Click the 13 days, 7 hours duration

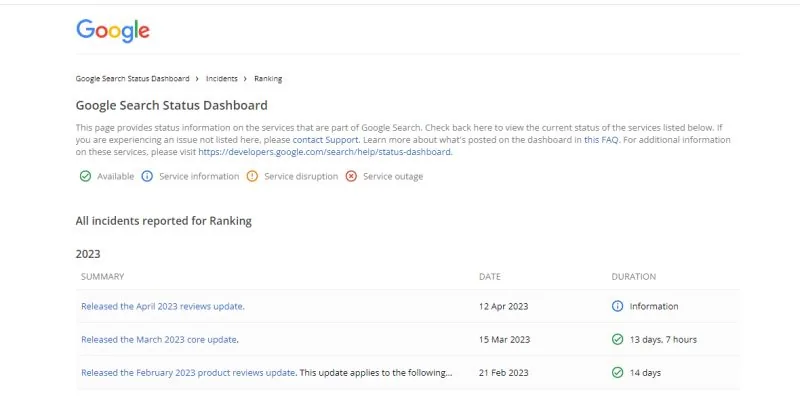[663, 339]
